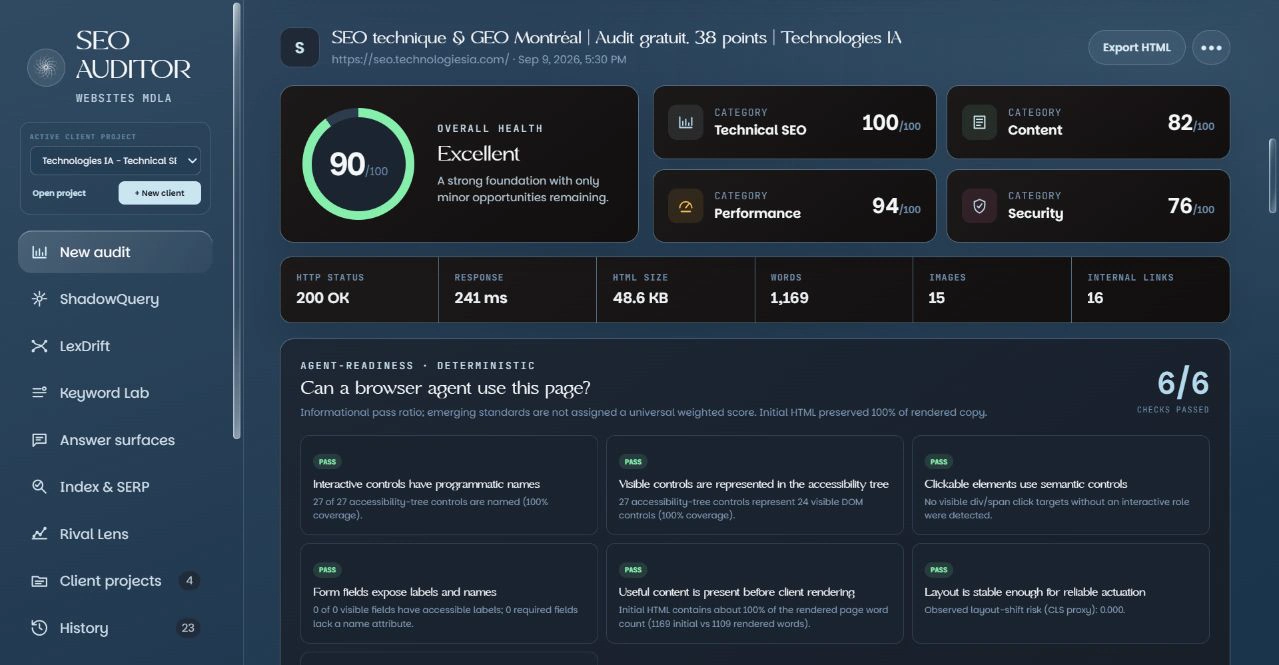1279x665 pixels.
Task: Click the Client projects folder icon
Action: [x=39, y=581]
